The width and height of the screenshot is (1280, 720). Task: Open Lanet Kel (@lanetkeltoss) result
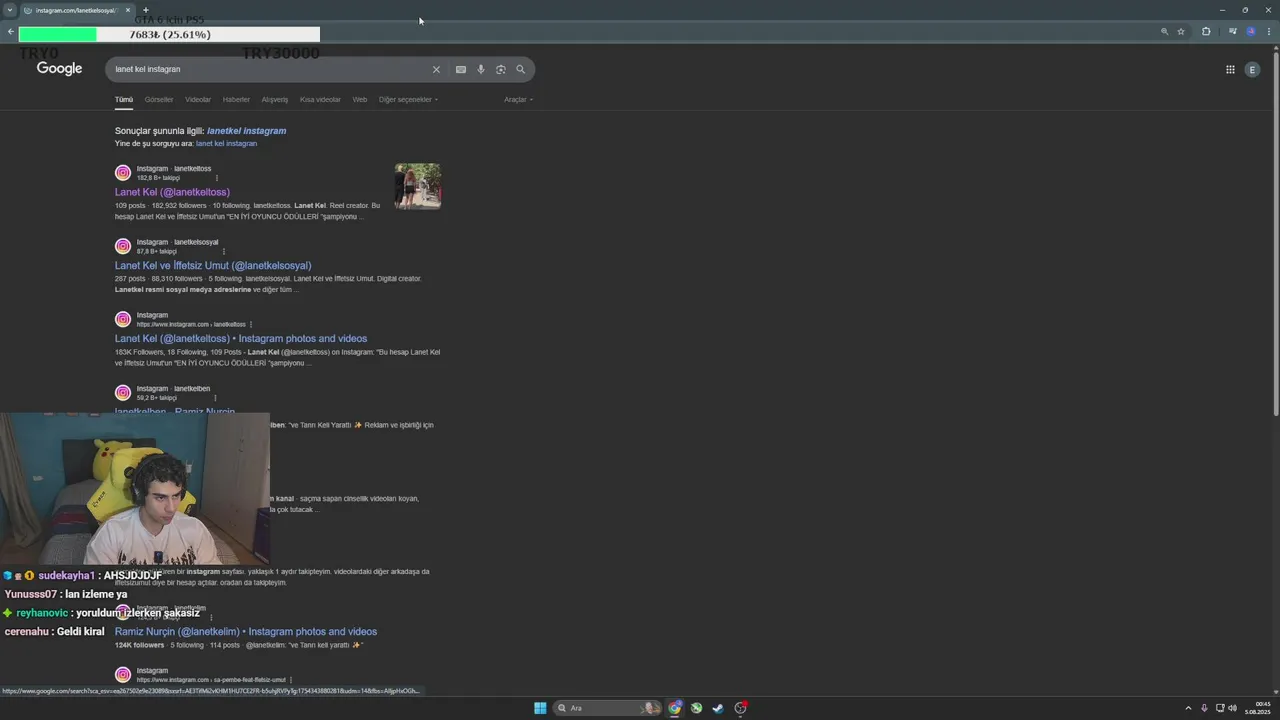coord(172,192)
